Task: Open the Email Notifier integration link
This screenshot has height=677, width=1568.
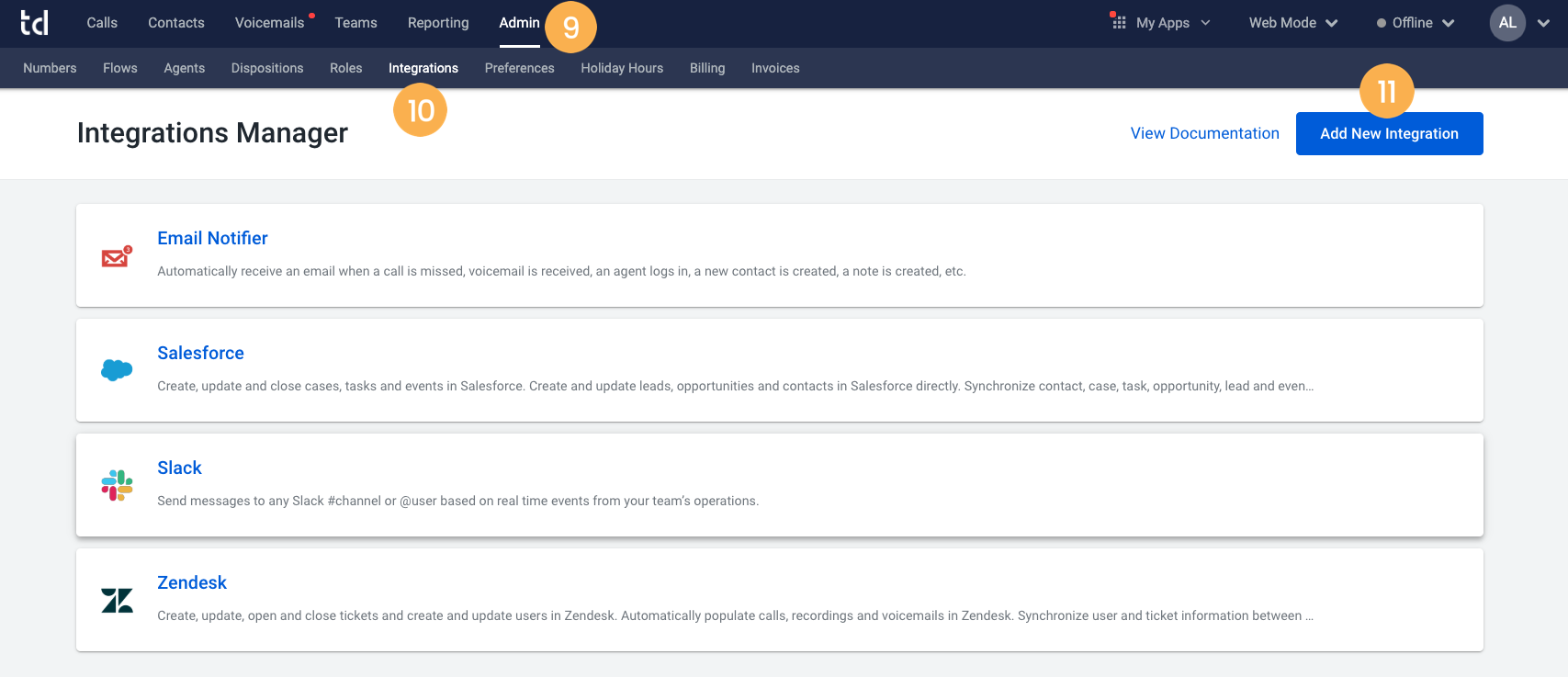Action: 212,238
